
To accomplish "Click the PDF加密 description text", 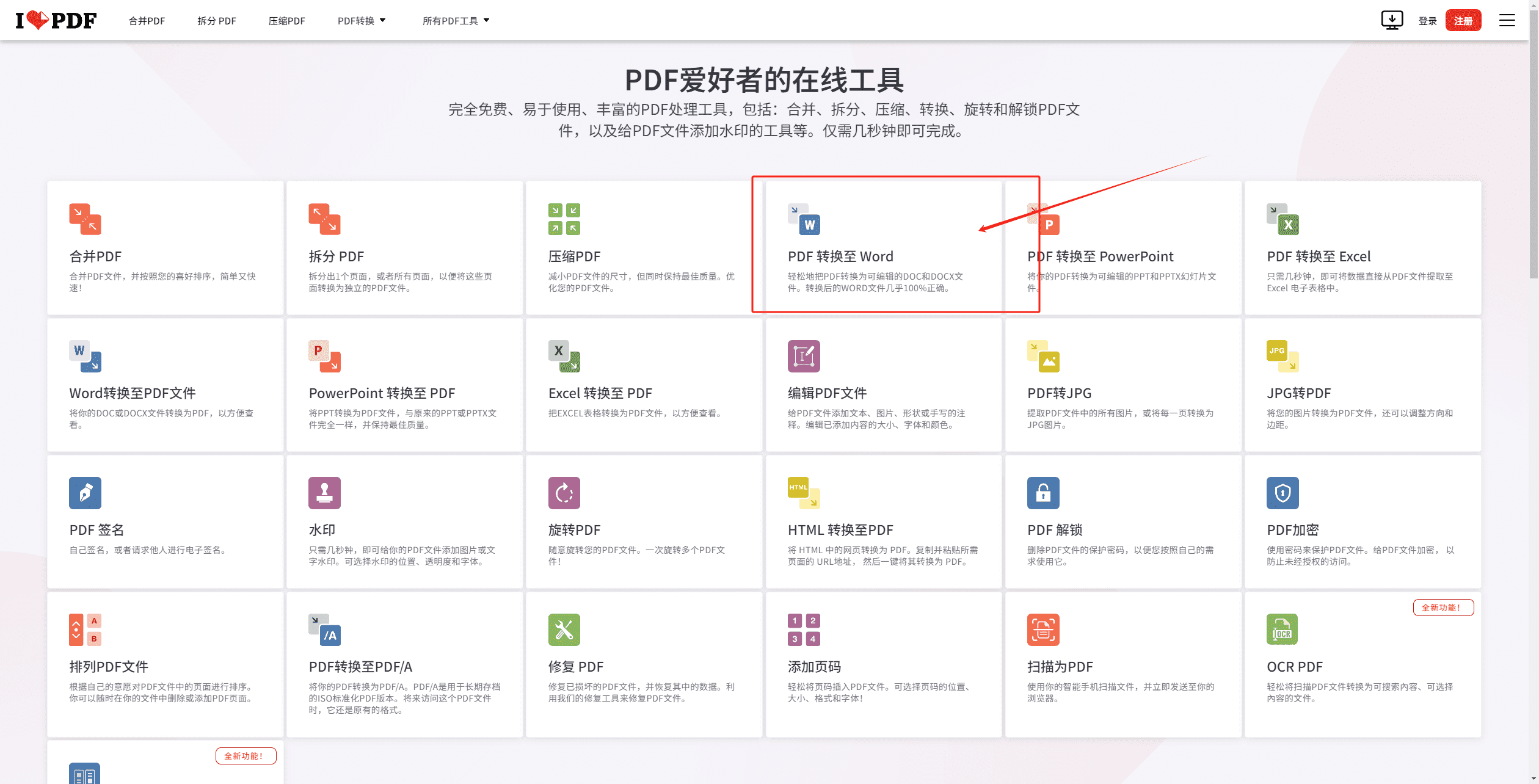I will [x=1360, y=556].
